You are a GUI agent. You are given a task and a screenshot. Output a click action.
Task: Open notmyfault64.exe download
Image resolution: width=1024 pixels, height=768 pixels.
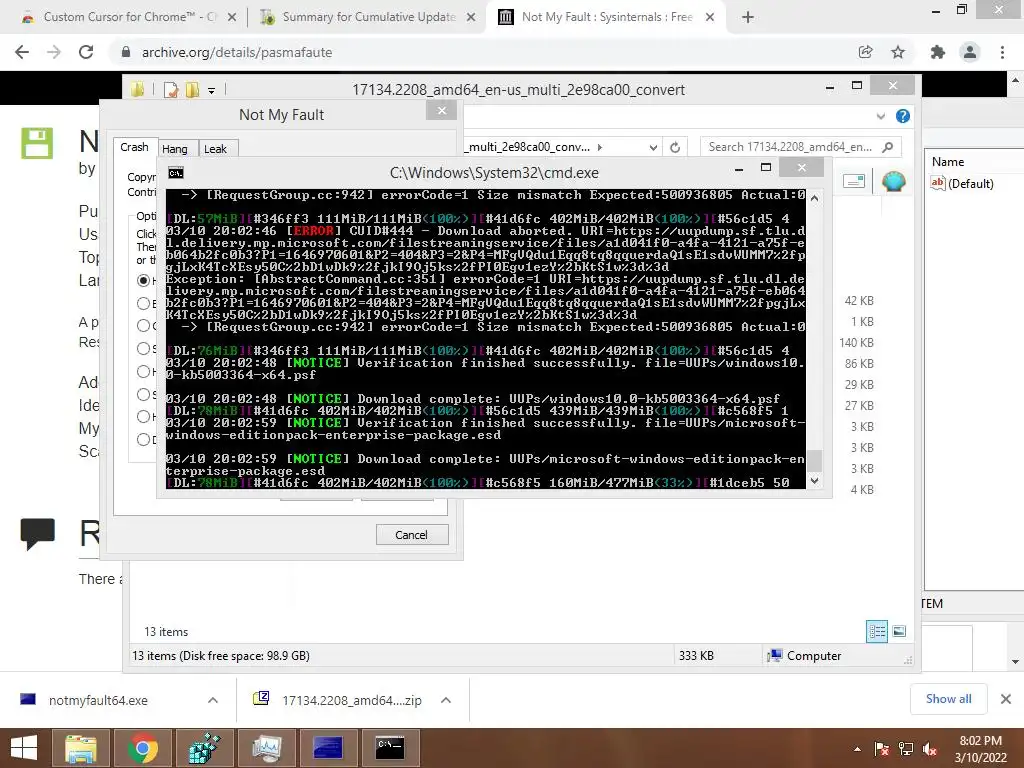98,700
